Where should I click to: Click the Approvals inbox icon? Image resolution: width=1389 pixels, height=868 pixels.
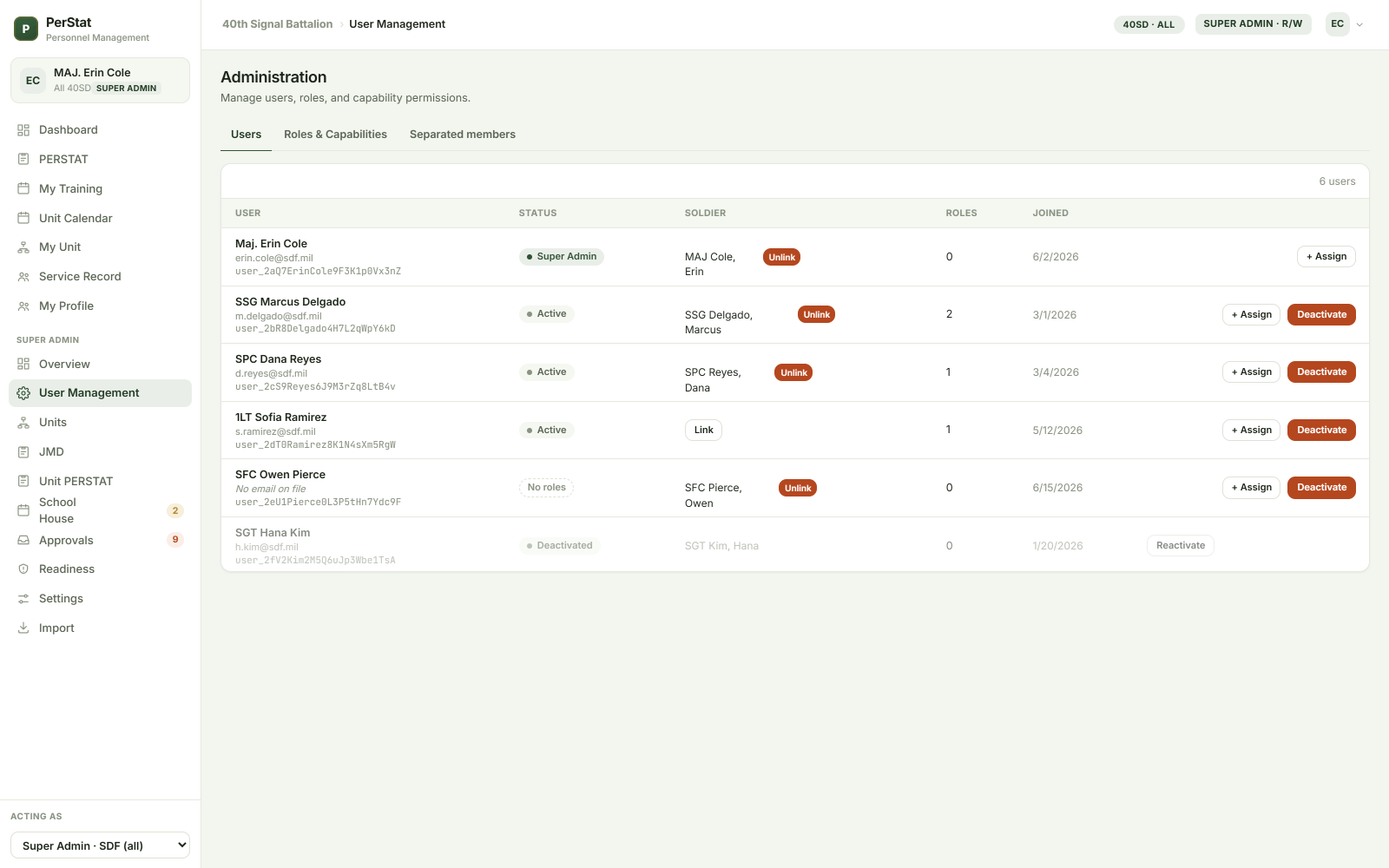pyautogui.click(x=23, y=541)
